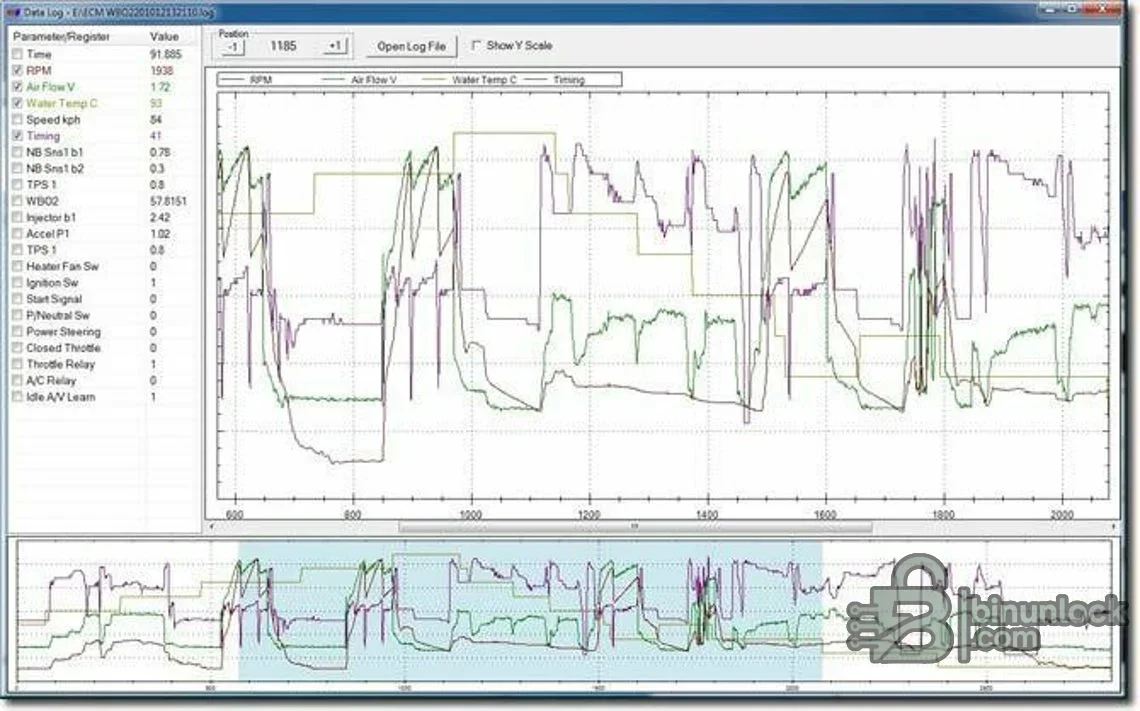Enable the Accel P1 checkbox

(x=17, y=234)
